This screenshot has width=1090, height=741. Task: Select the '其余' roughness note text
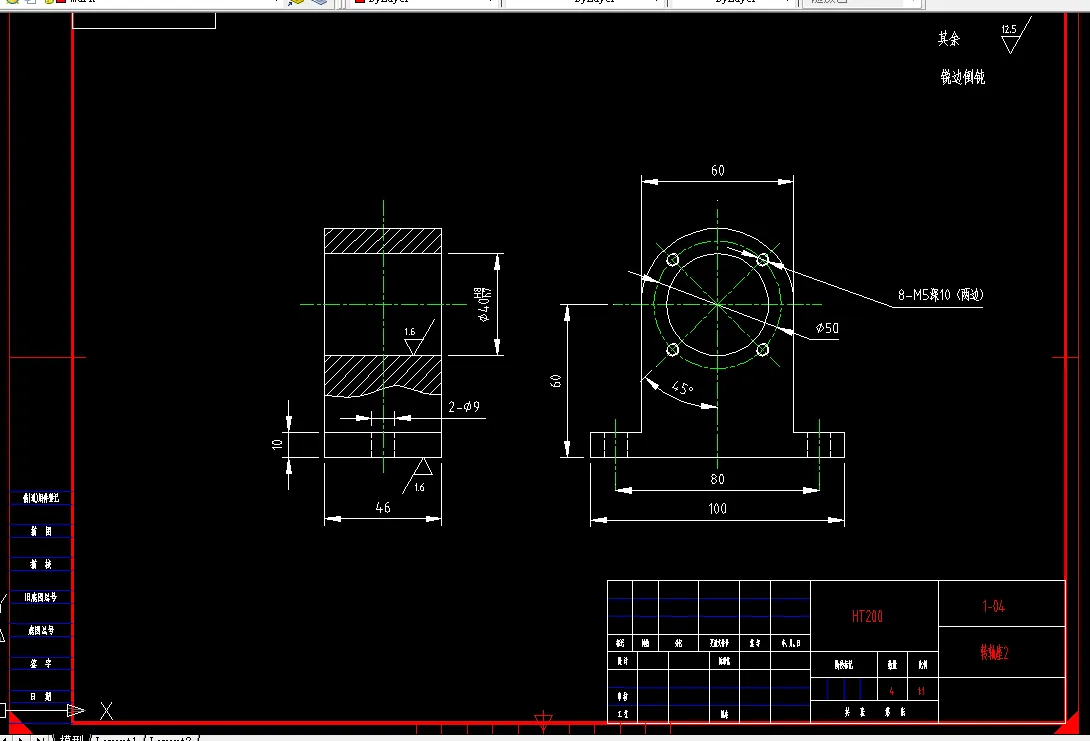tap(949, 39)
